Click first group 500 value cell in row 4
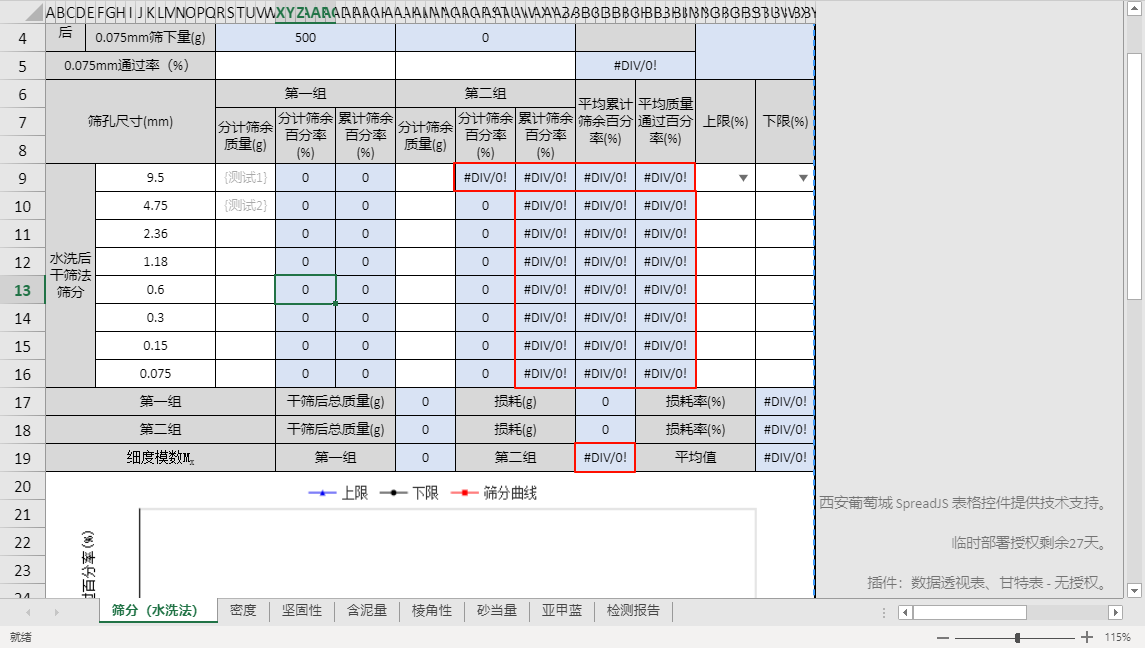 click(x=305, y=38)
